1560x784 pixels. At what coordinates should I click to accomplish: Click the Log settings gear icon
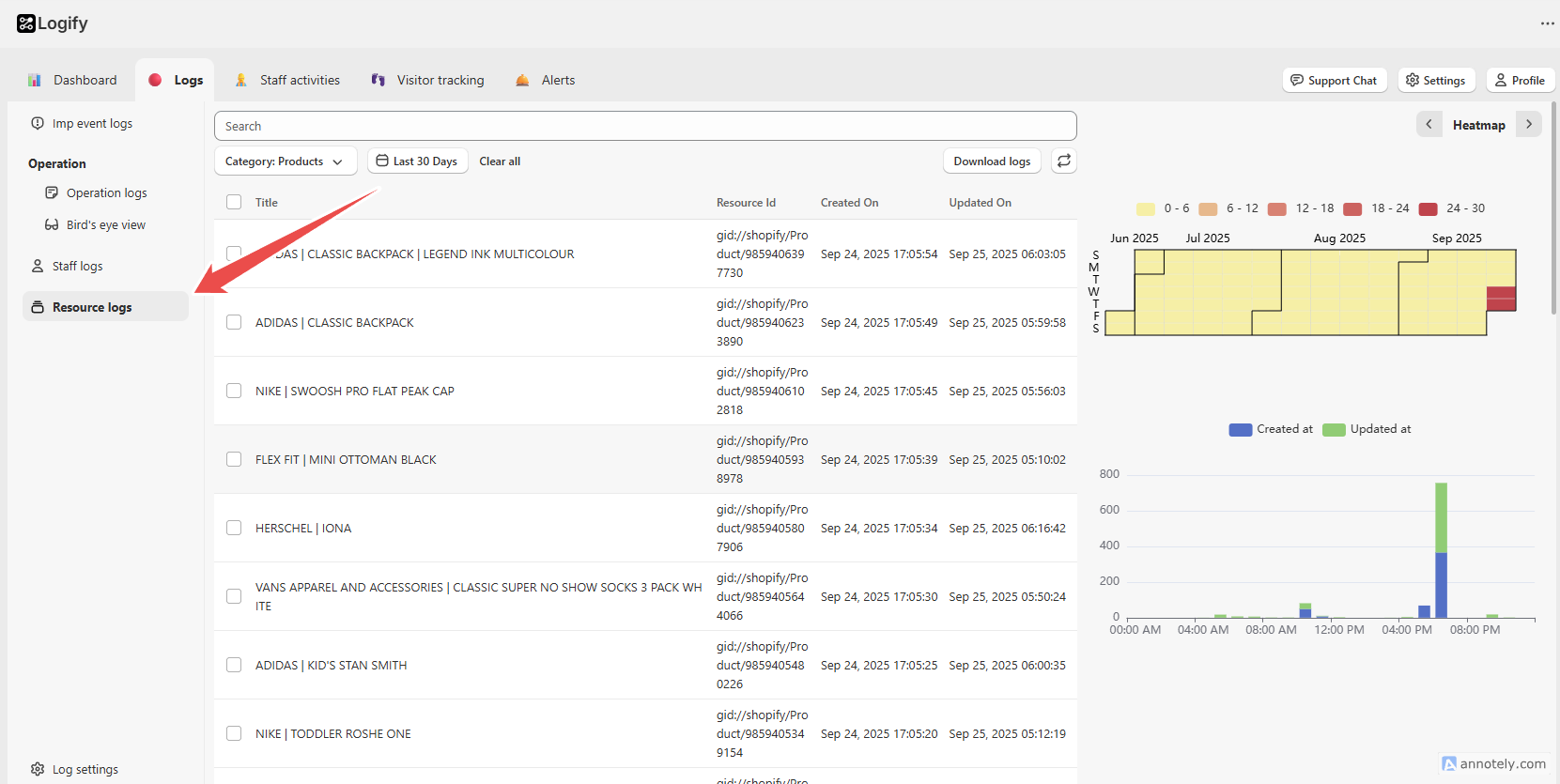38,769
